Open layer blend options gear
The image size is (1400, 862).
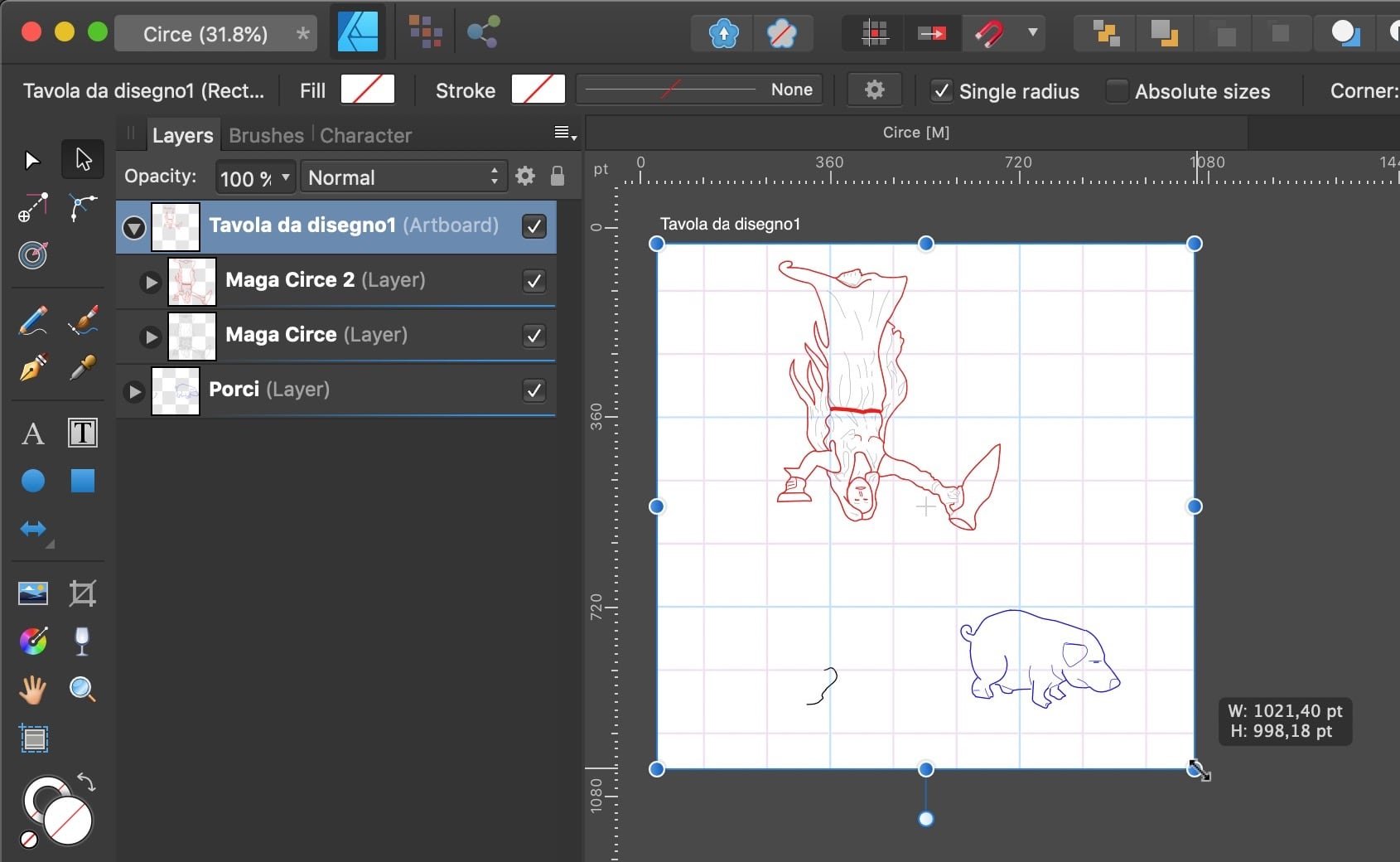(x=525, y=176)
